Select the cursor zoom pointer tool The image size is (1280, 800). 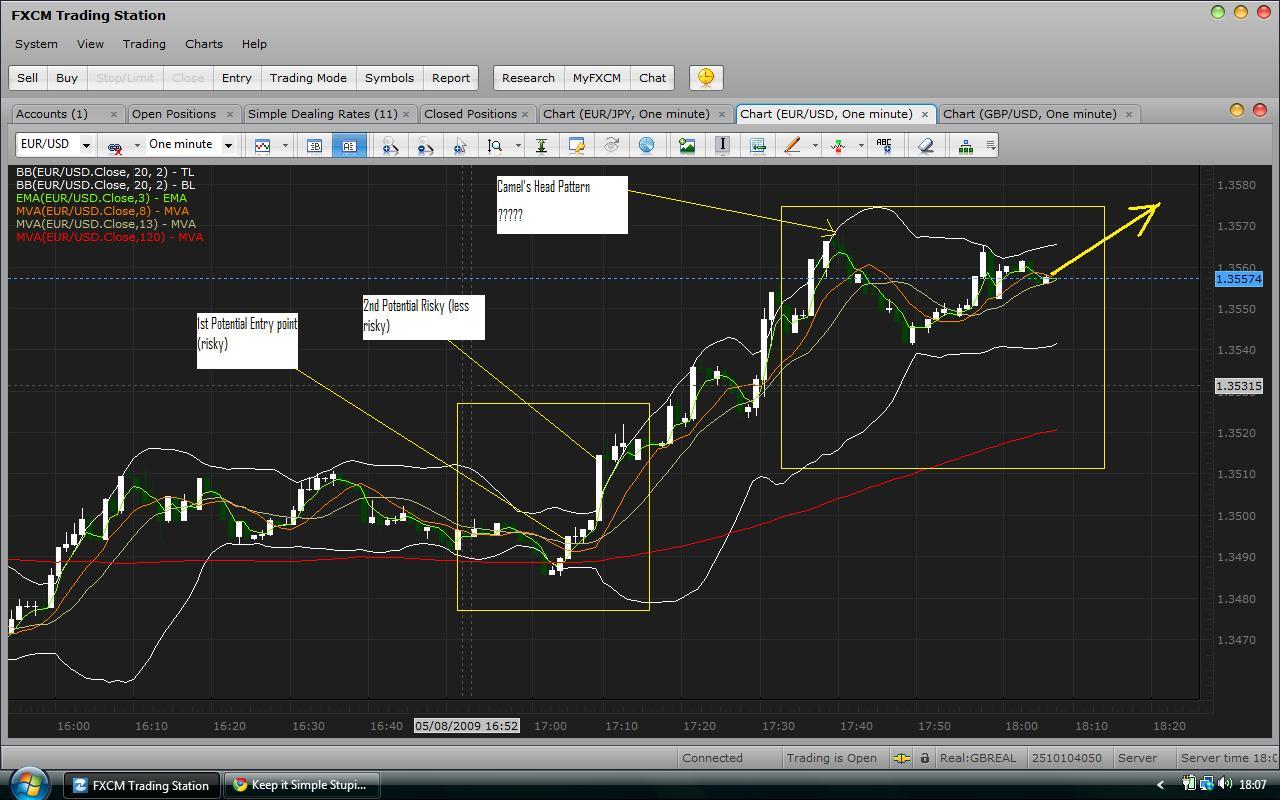(x=460, y=146)
